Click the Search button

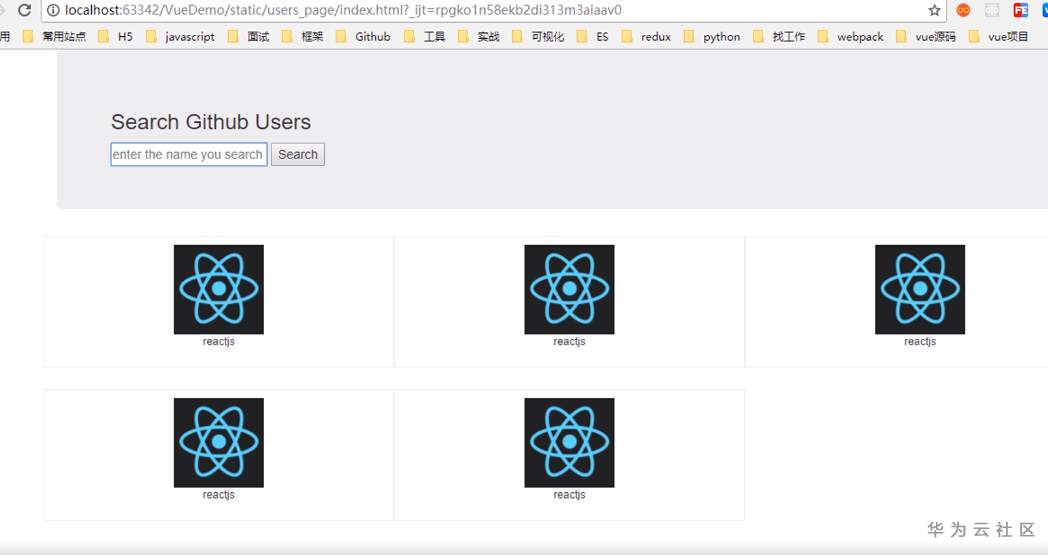point(297,154)
